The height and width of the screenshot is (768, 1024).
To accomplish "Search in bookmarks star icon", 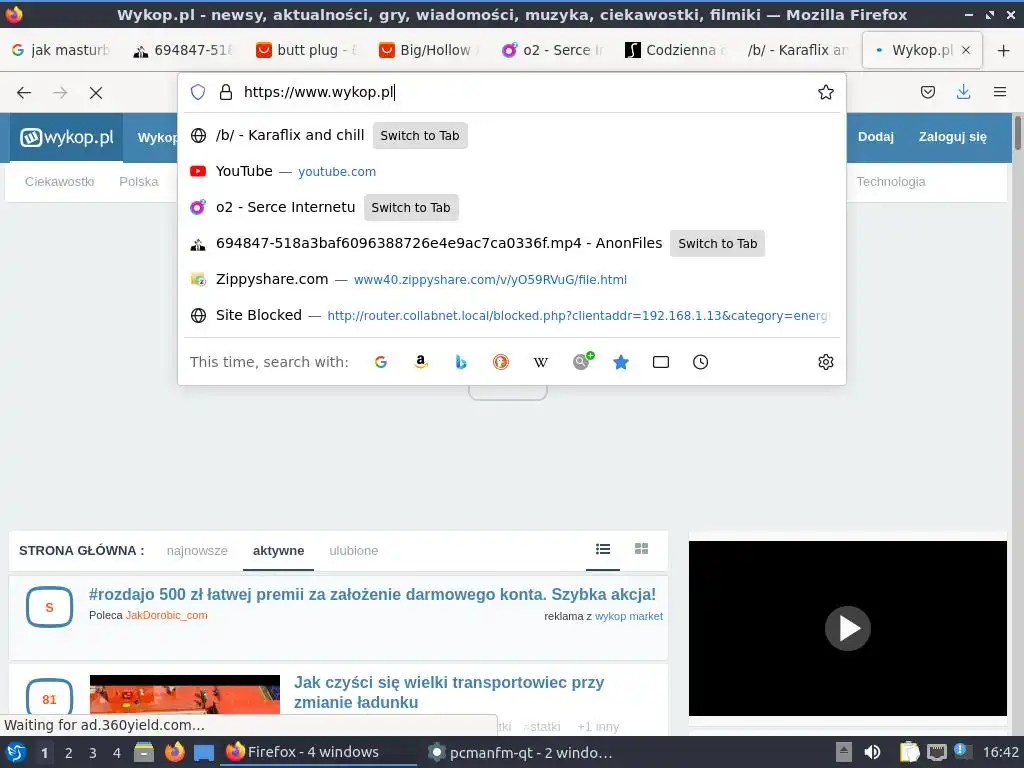I will tap(621, 362).
